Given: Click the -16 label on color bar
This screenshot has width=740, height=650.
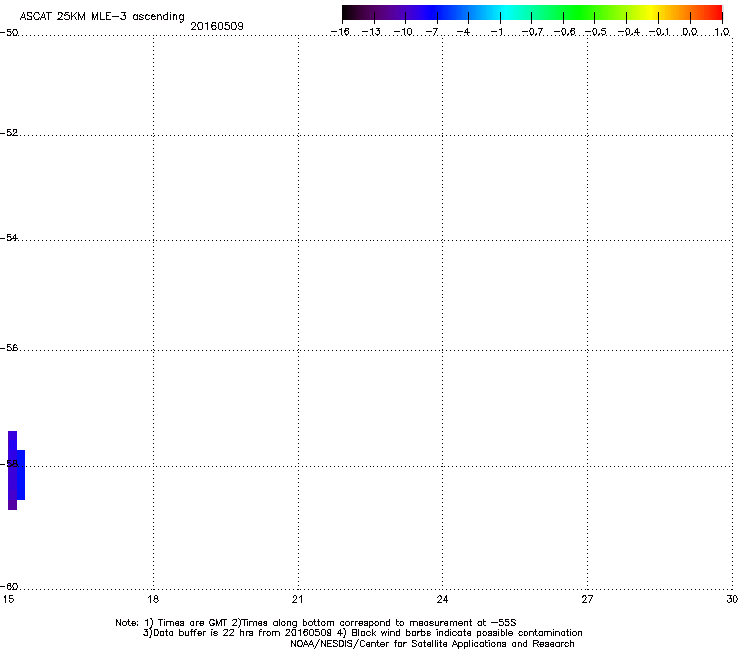Looking at the screenshot, I should pos(340,32).
